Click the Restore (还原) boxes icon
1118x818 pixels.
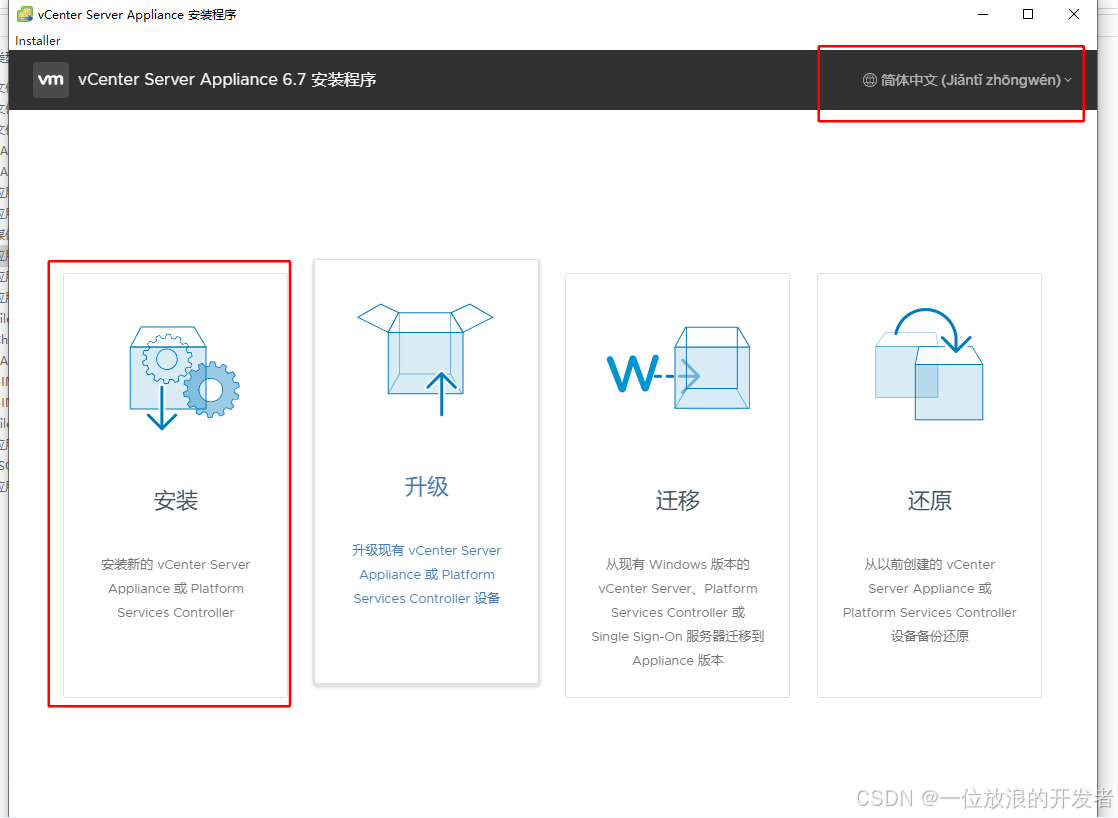tap(929, 364)
